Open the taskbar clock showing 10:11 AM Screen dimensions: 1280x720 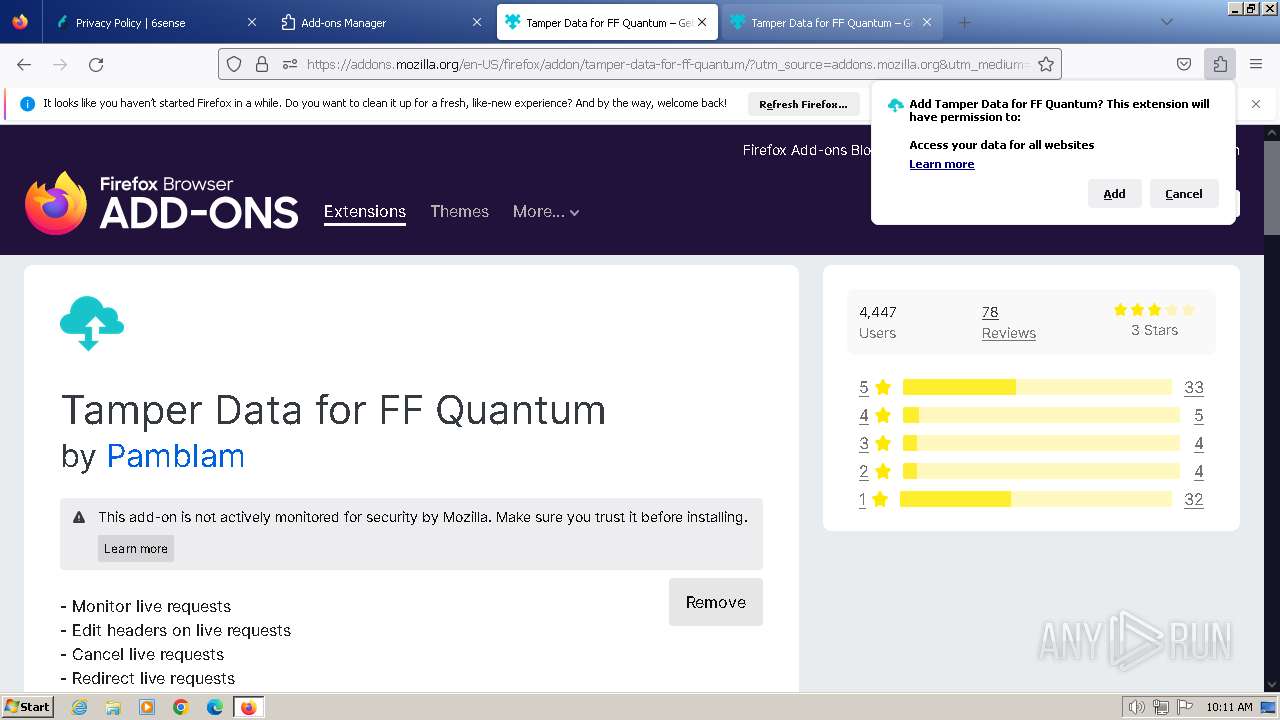pos(1229,707)
